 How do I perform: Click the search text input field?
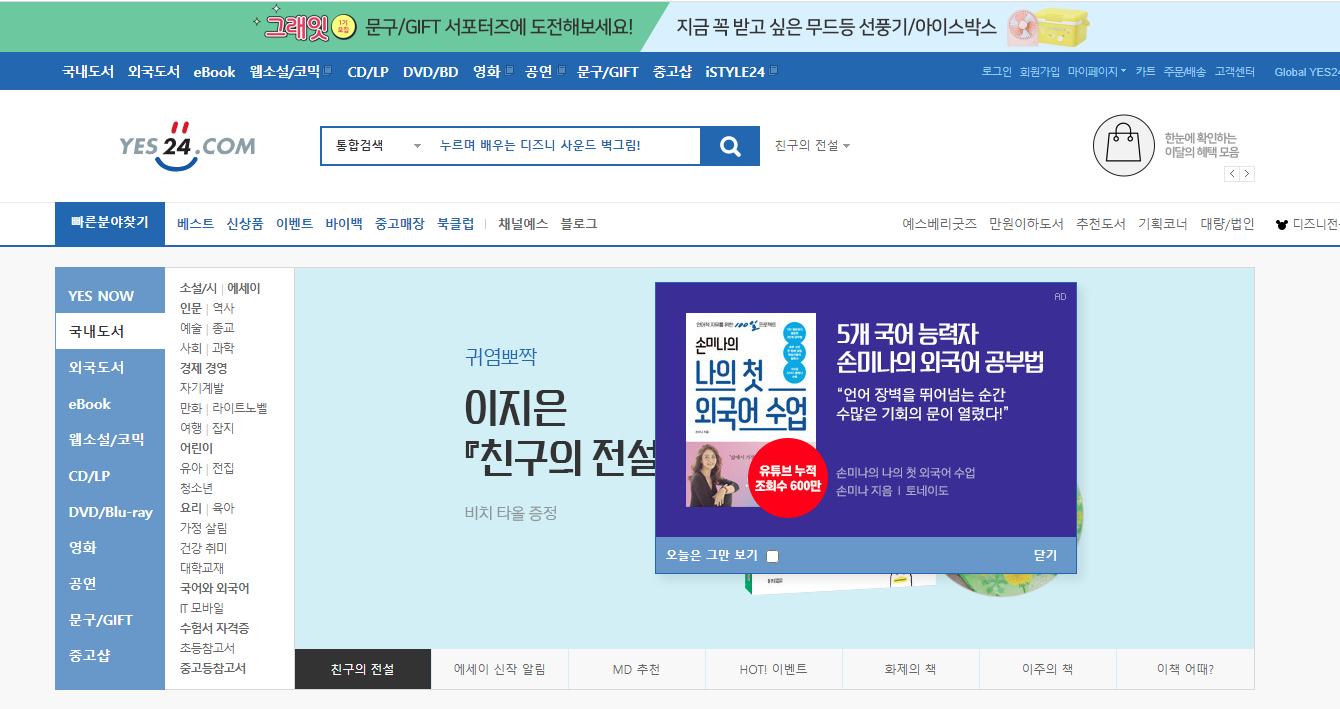click(x=565, y=146)
